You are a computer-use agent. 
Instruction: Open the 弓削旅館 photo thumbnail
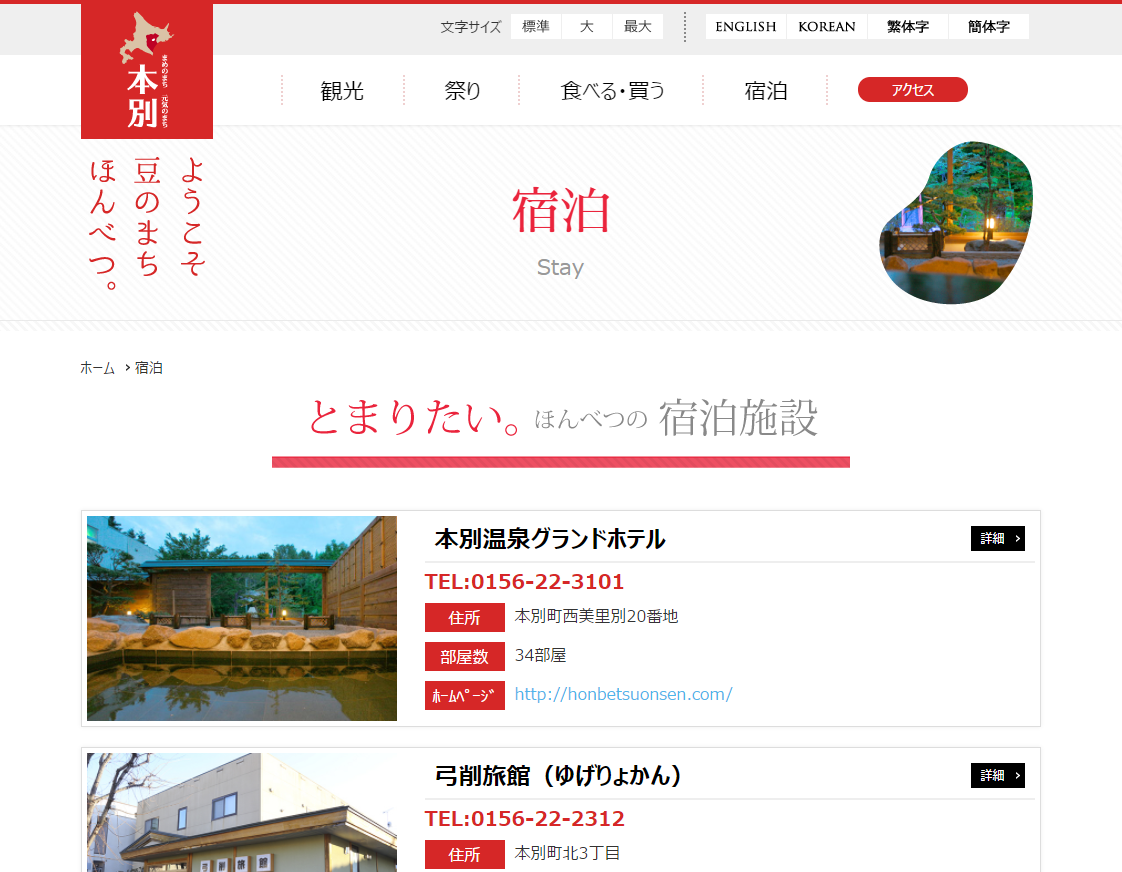242,813
